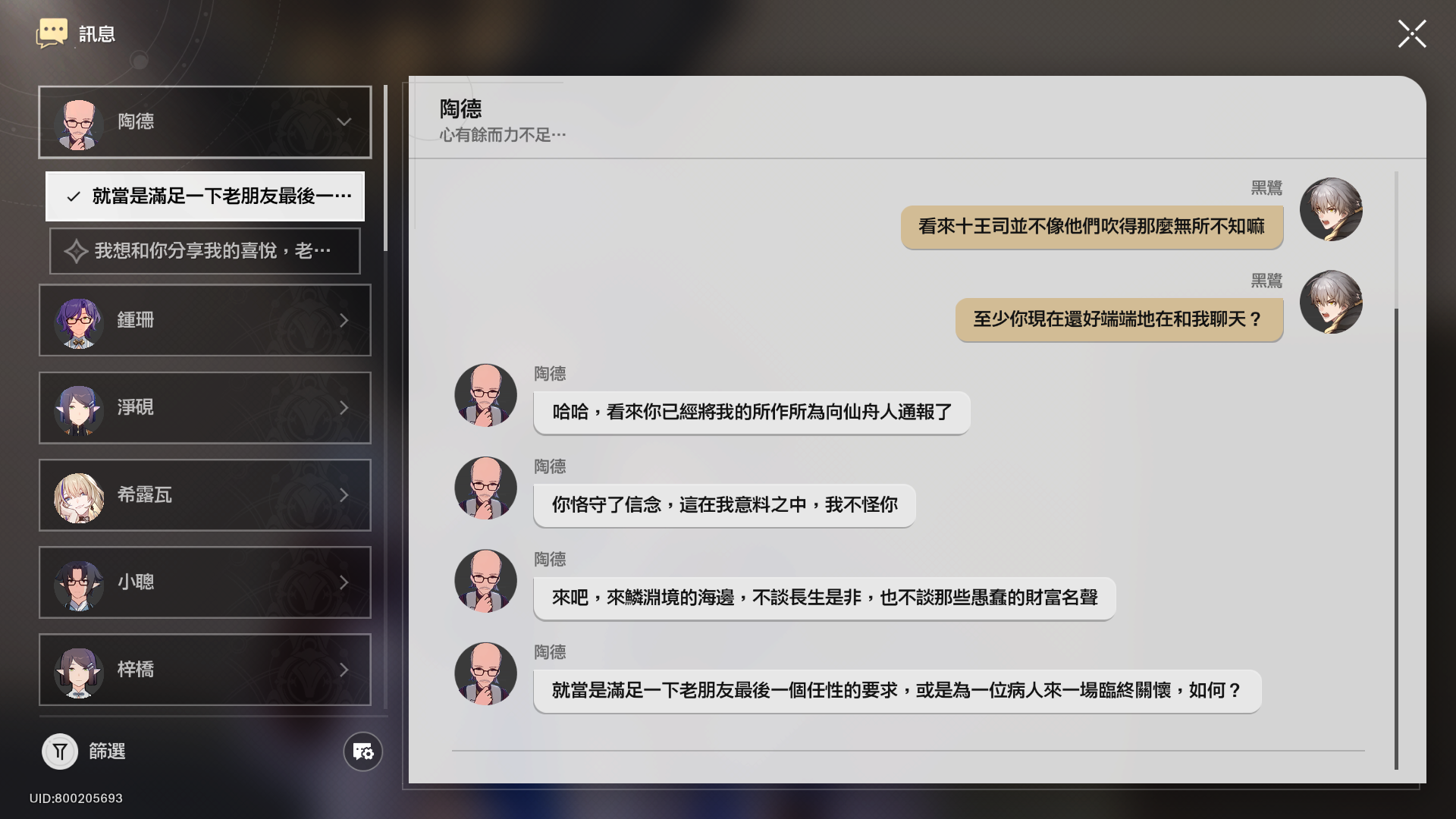Click sender name 陶德 above 哈哈 message
Image resolution: width=1456 pixels, height=819 pixels.
coord(550,374)
